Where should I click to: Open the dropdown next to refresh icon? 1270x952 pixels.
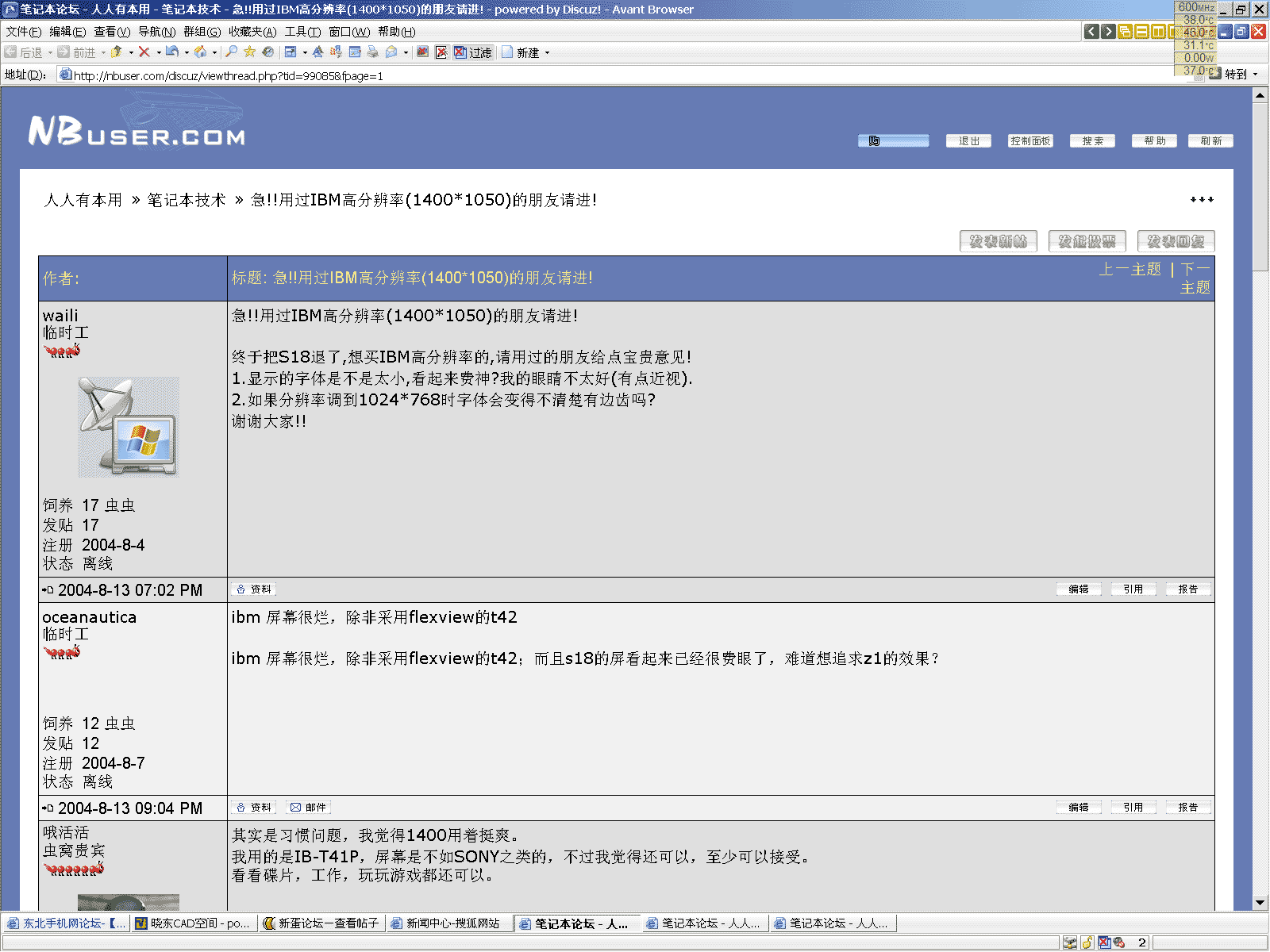[187, 52]
